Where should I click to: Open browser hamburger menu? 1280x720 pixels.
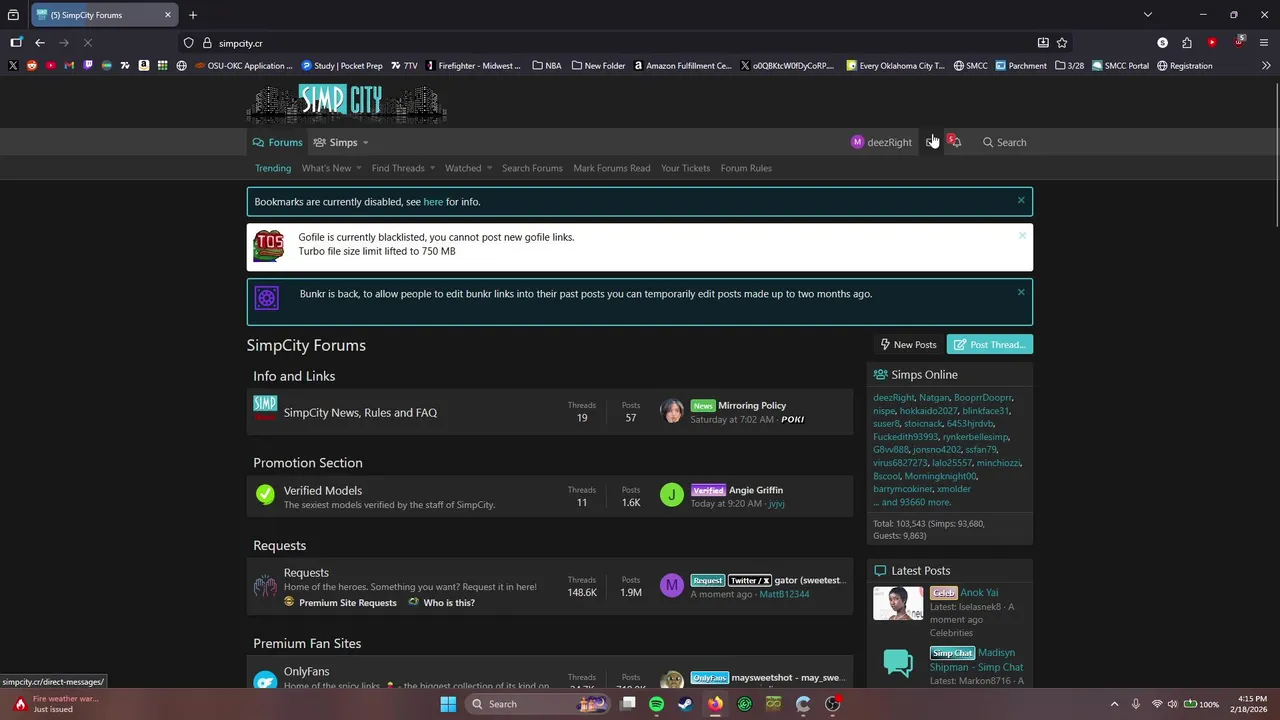point(1264,43)
